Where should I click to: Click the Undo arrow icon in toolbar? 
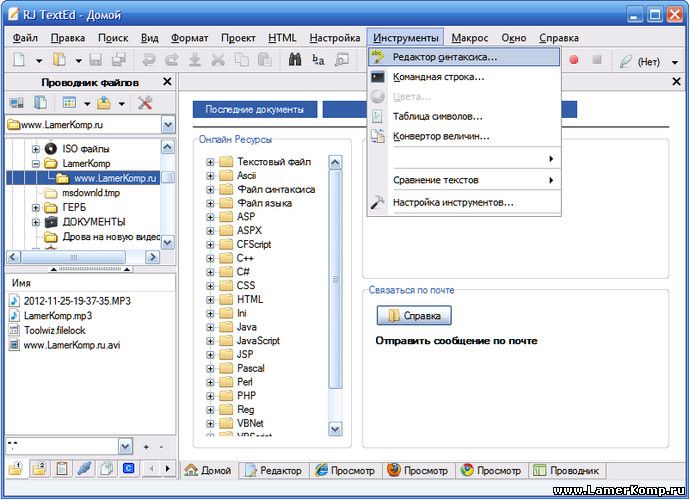(149, 60)
